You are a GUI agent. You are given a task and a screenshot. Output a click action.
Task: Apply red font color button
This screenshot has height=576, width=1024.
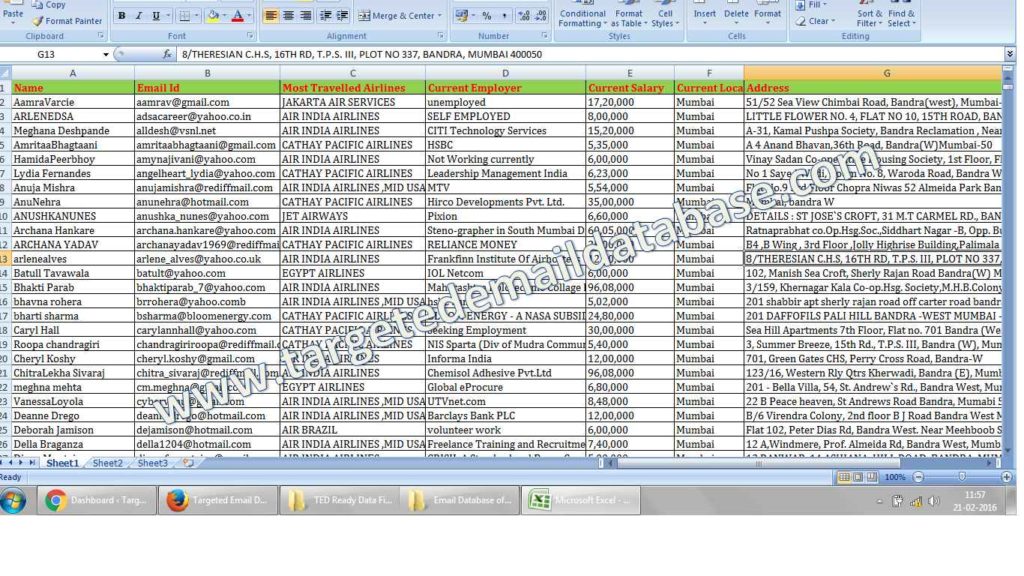coord(238,16)
